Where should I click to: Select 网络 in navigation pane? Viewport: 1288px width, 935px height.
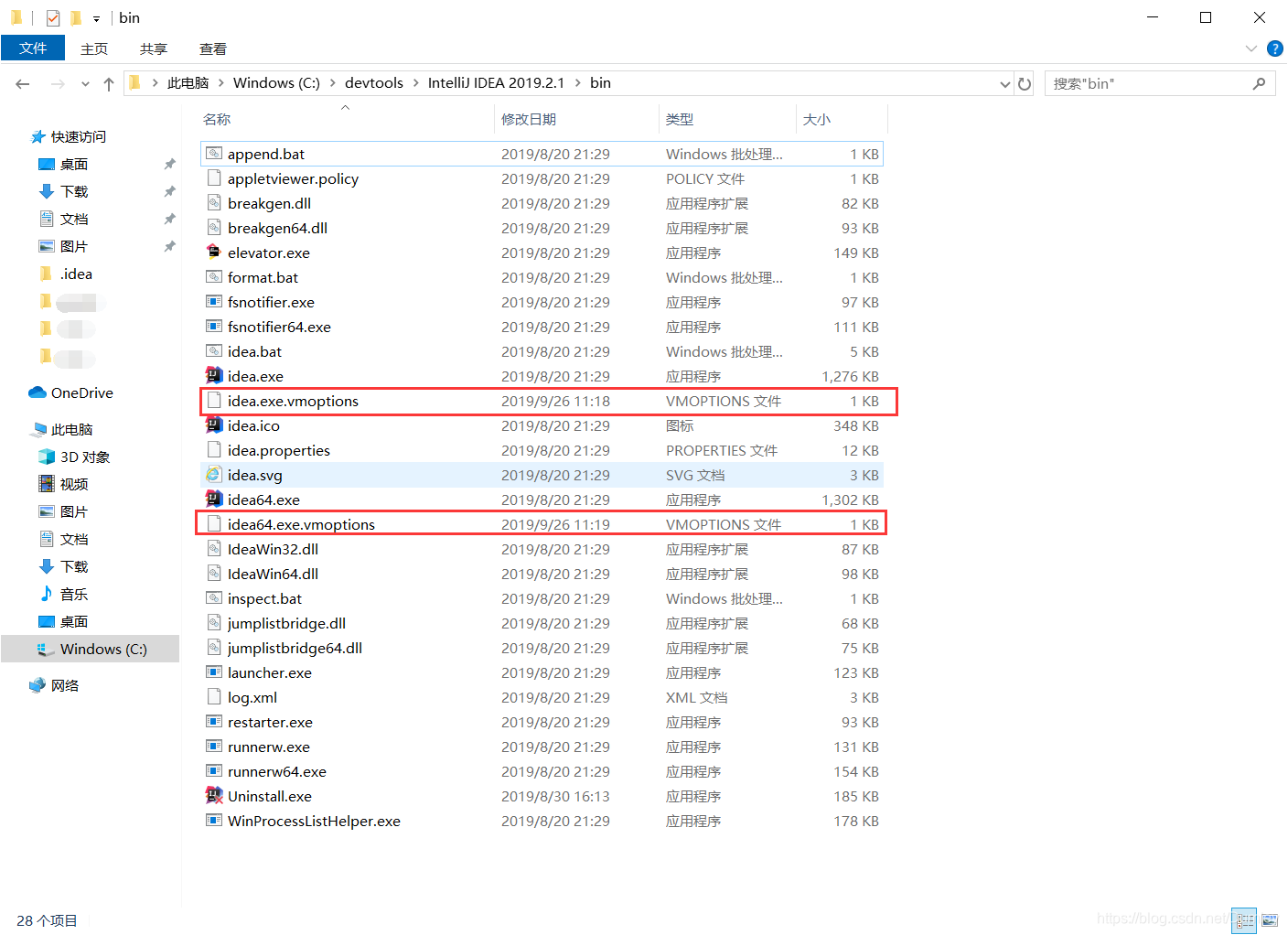point(65,686)
